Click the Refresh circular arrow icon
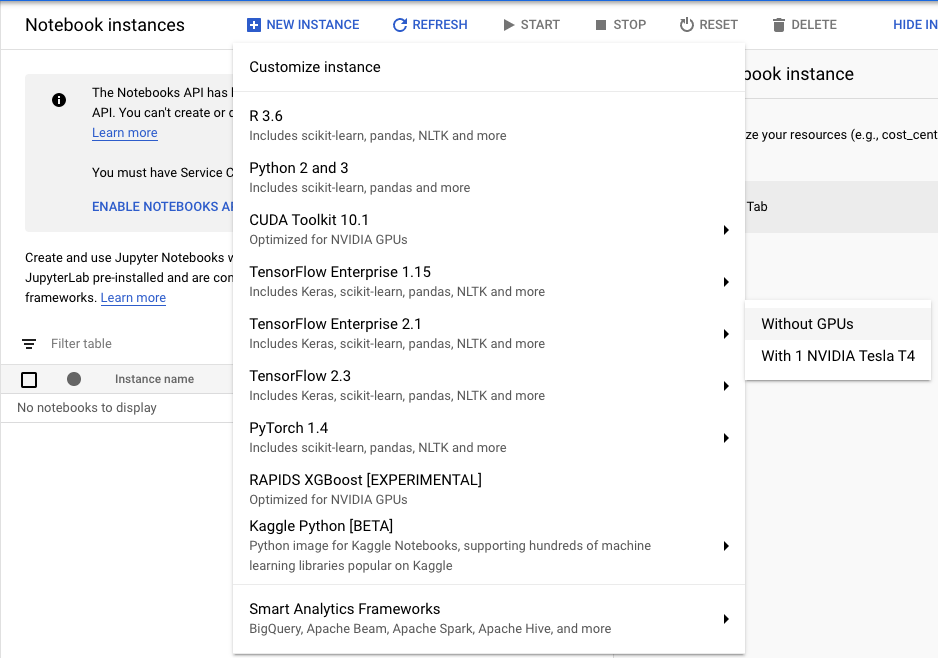The width and height of the screenshot is (938, 658). click(400, 25)
